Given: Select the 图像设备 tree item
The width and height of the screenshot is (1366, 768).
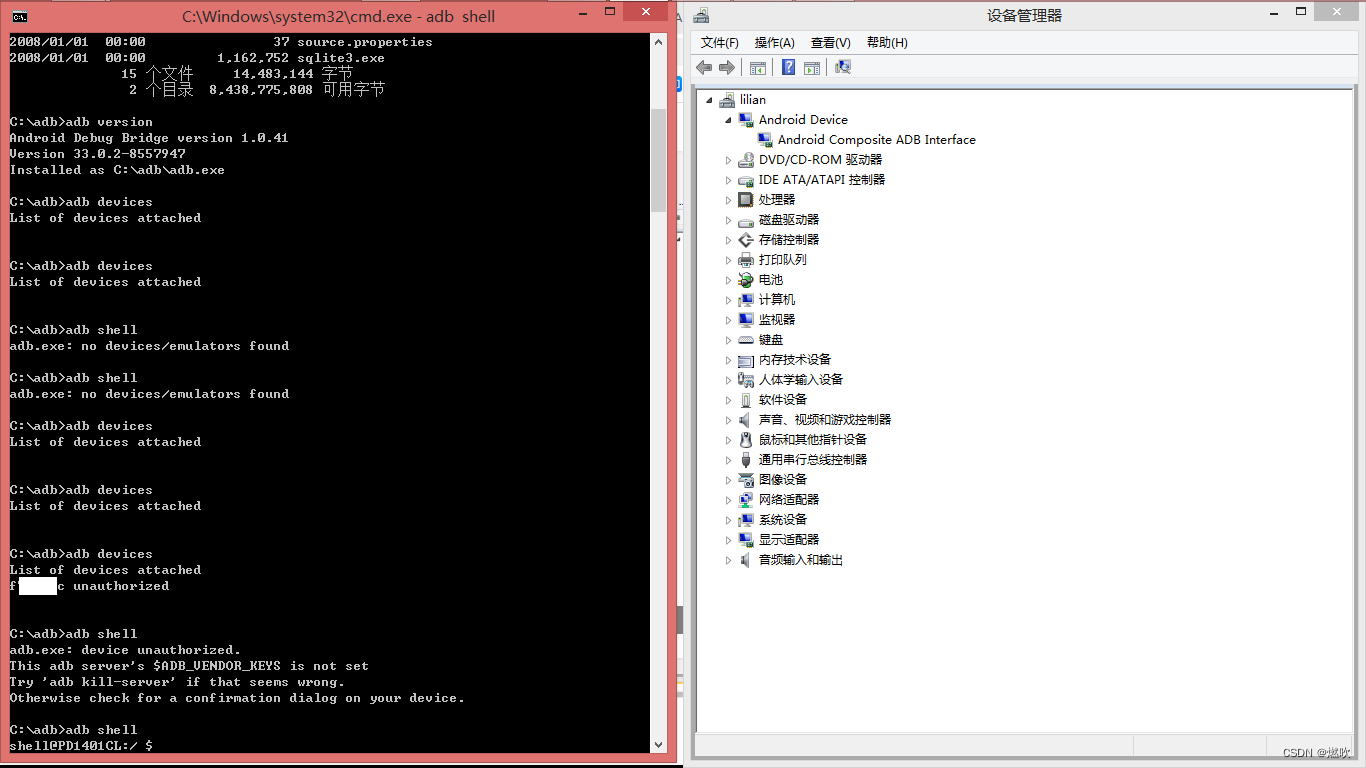Looking at the screenshot, I should coord(783,480).
